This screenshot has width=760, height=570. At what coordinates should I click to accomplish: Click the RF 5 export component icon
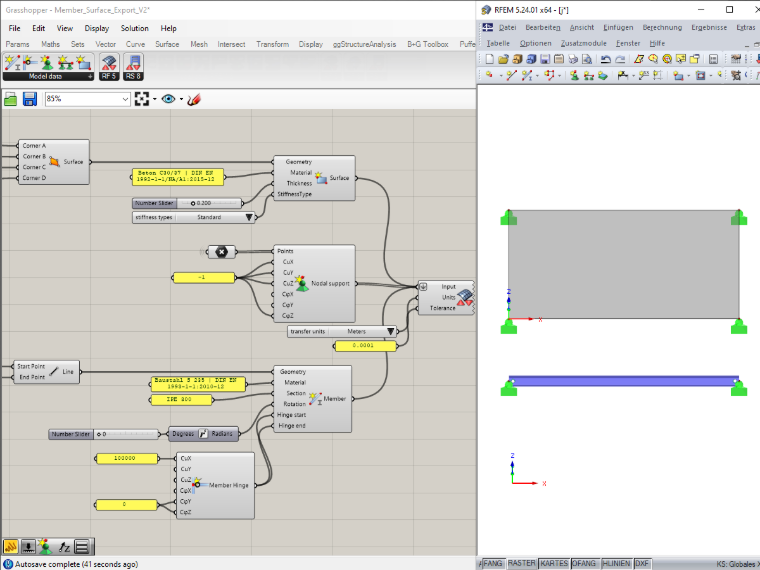pyautogui.click(x=109, y=63)
